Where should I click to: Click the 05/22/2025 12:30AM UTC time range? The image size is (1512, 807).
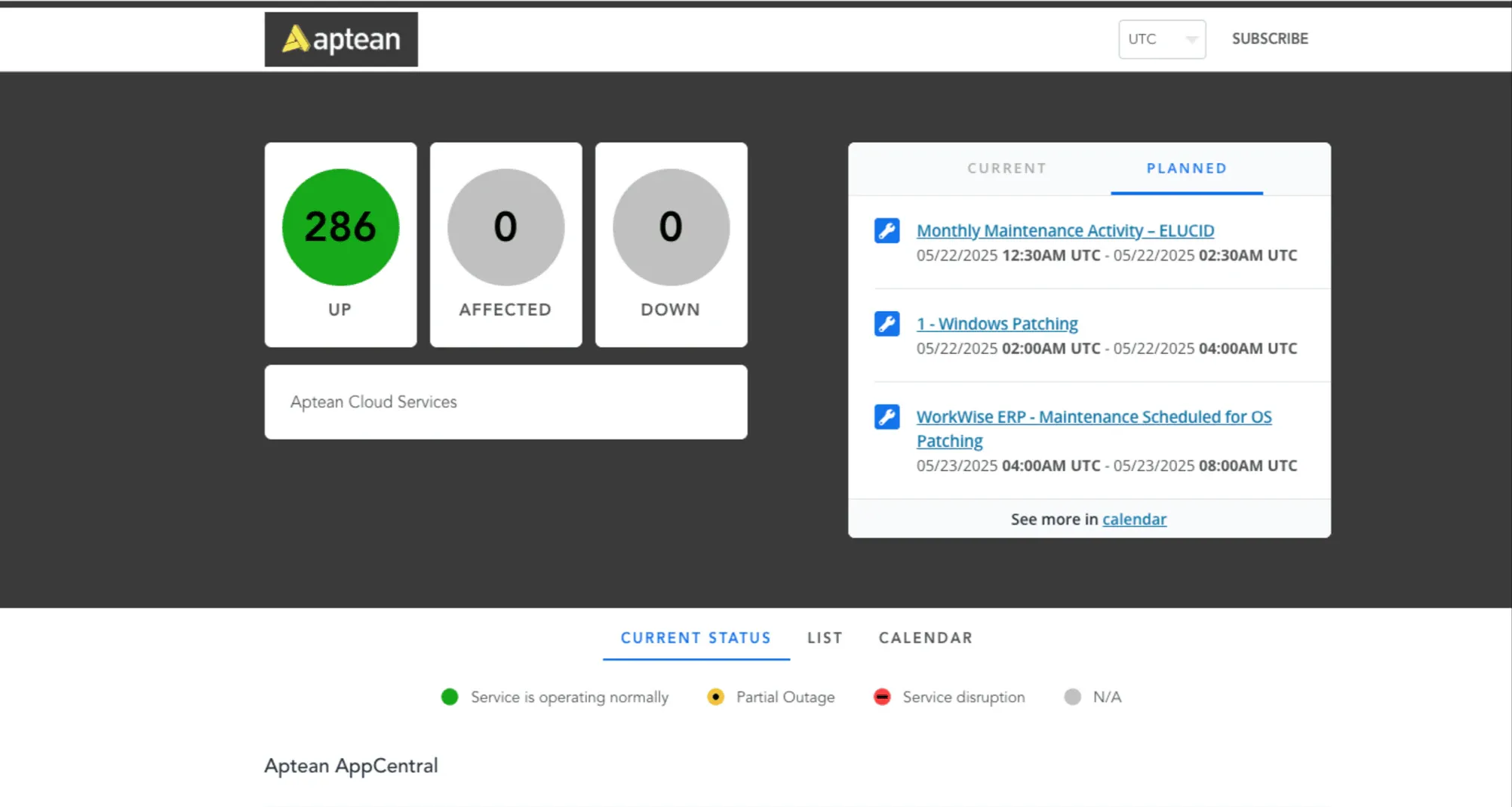[1107, 255]
